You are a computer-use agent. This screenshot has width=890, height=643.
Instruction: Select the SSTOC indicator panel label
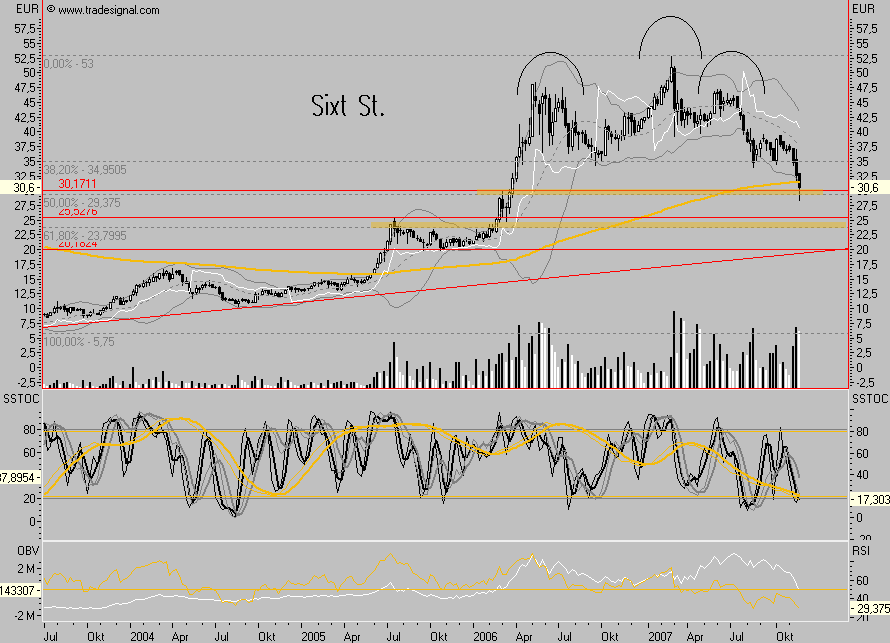pos(18,398)
